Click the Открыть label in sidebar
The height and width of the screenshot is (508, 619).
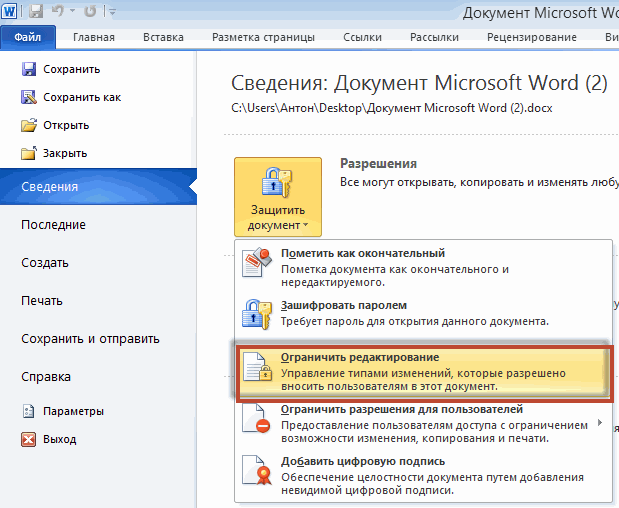[x=66, y=126]
